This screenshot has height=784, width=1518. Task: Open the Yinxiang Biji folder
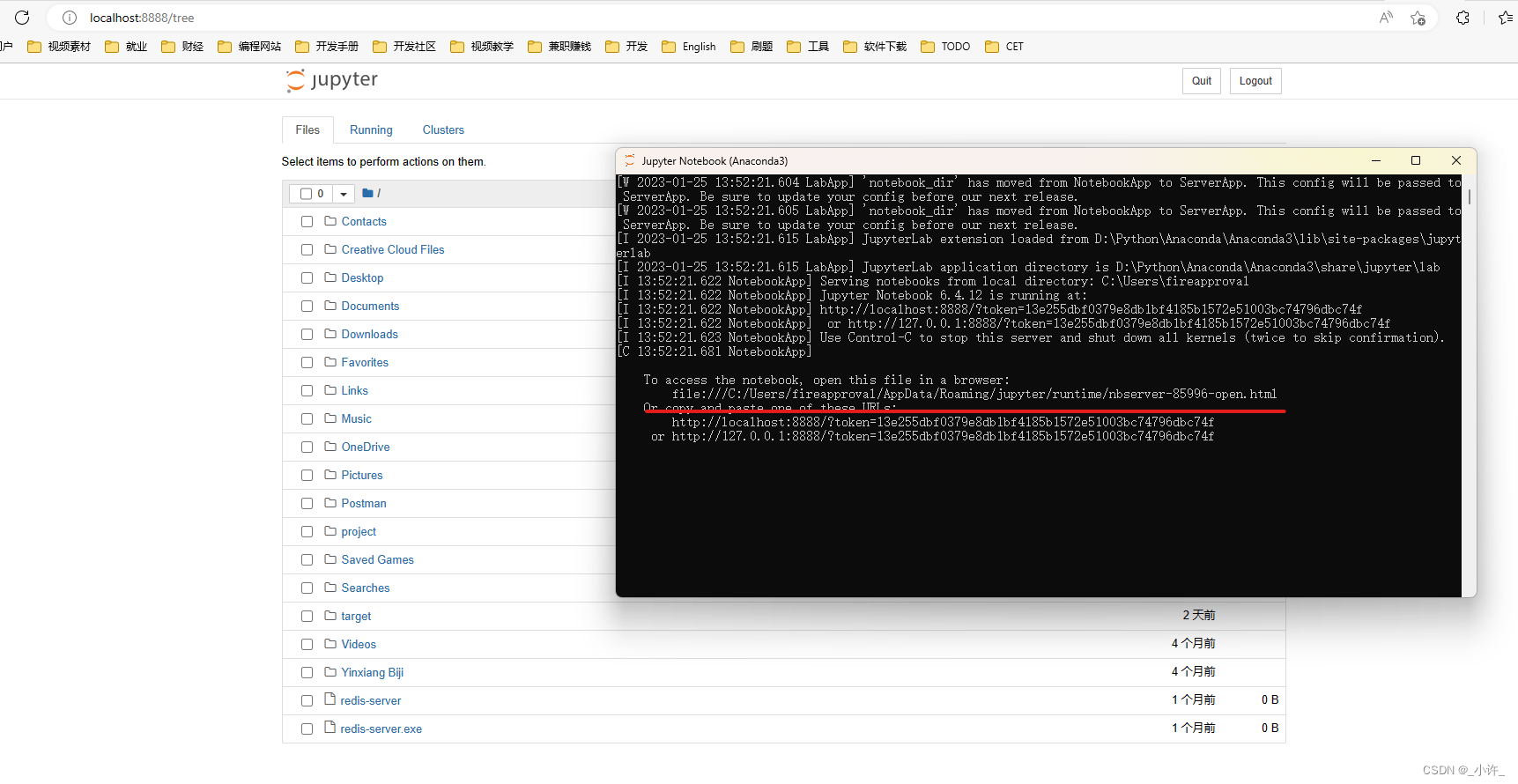(372, 672)
